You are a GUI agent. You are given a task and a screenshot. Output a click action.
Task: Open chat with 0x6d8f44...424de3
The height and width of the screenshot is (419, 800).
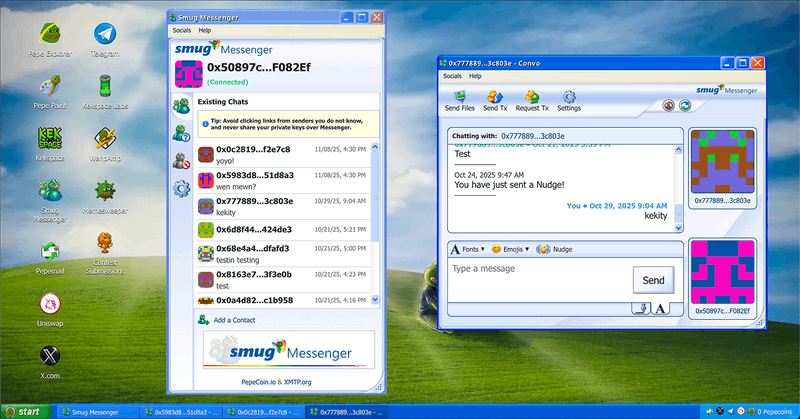[x=283, y=230]
